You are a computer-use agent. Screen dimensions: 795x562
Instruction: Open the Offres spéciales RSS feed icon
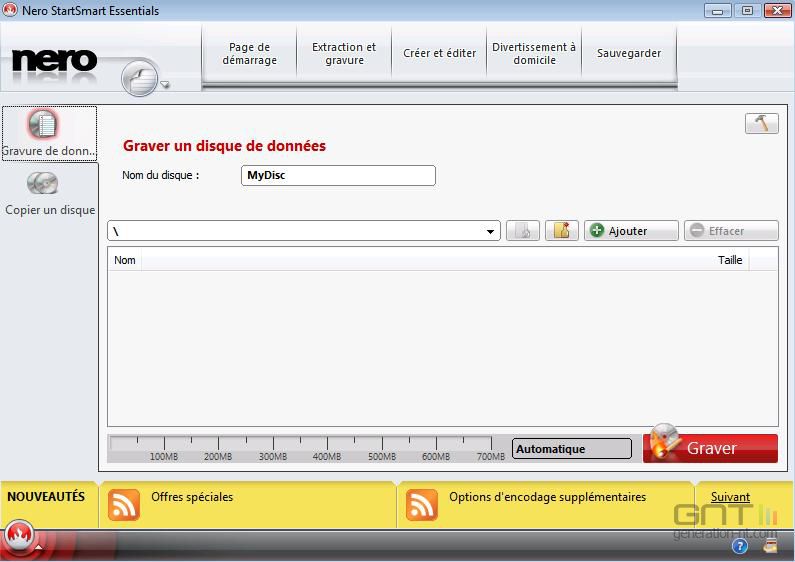pyautogui.click(x=124, y=505)
